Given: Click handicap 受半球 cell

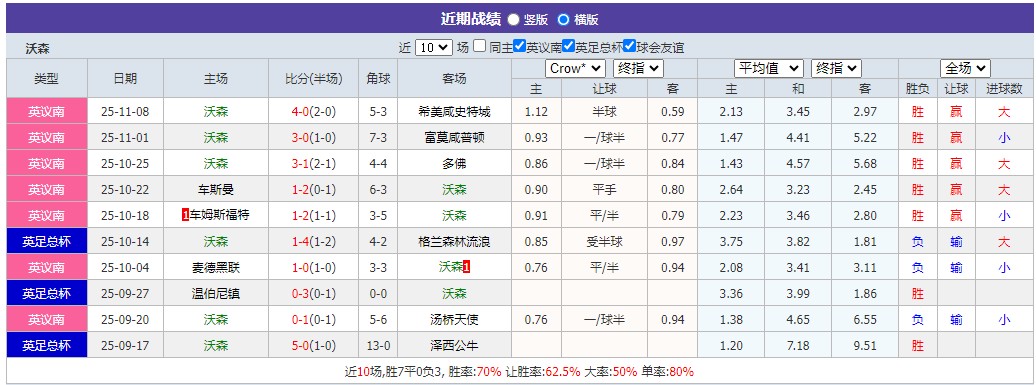Looking at the screenshot, I should coord(605,242).
